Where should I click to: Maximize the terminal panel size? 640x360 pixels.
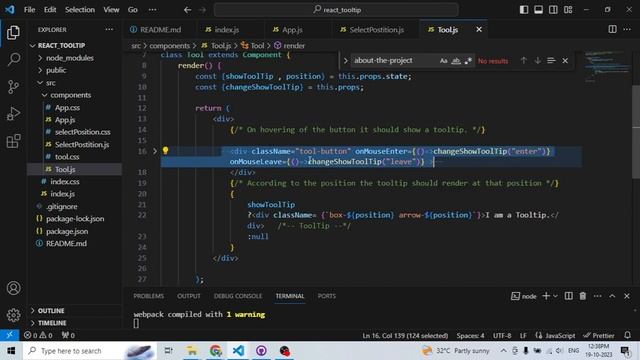(x=612, y=296)
